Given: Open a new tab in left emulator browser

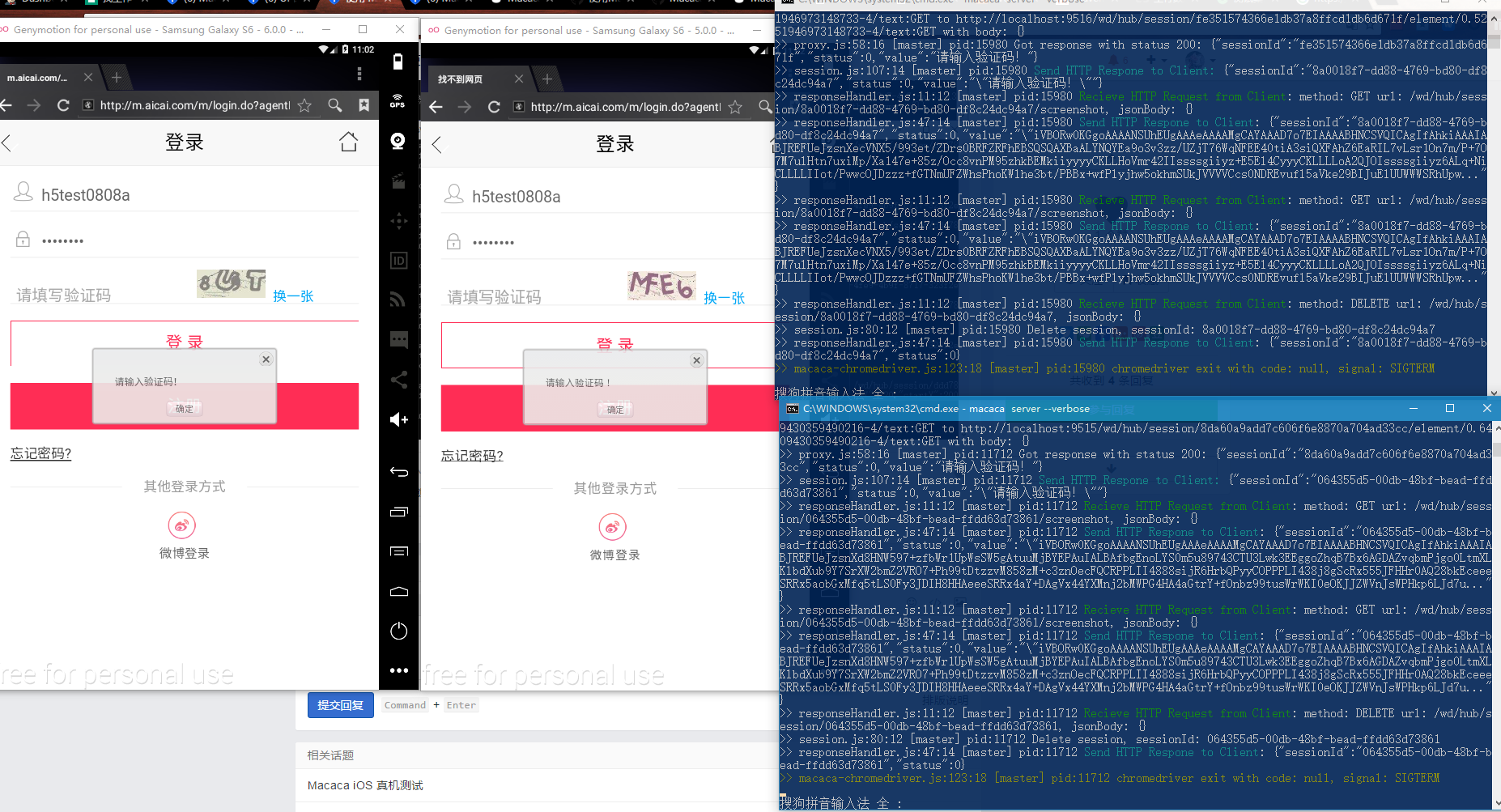Looking at the screenshot, I should pyautogui.click(x=117, y=77).
